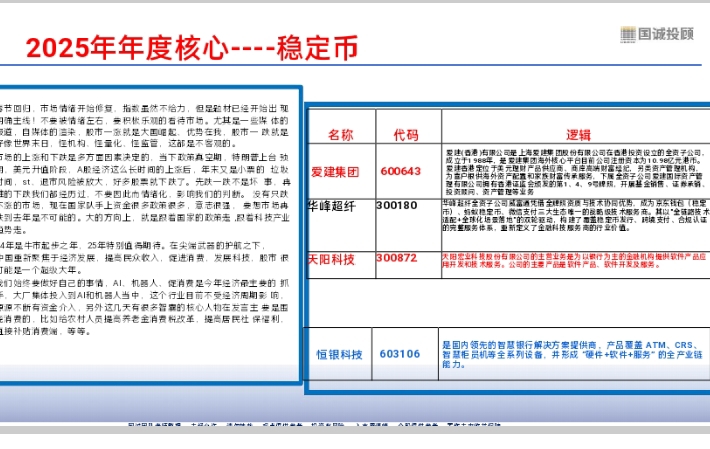Click the 代码 column header
The width and height of the screenshot is (710, 449).
406,135
